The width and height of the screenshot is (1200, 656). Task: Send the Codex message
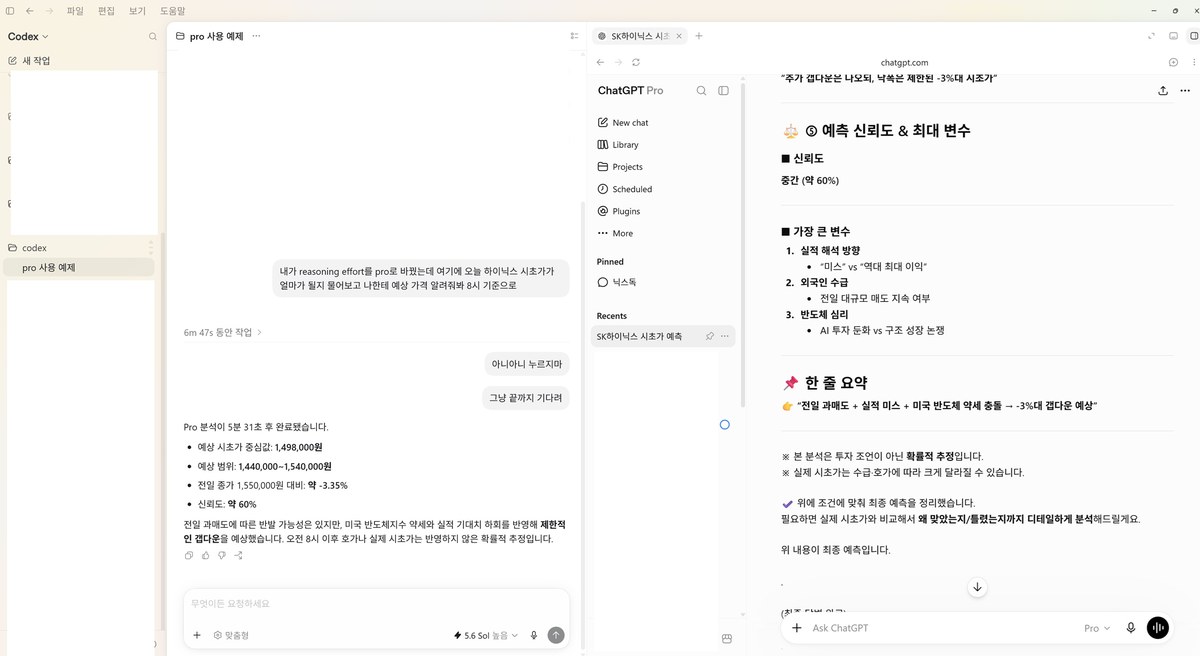pos(556,635)
